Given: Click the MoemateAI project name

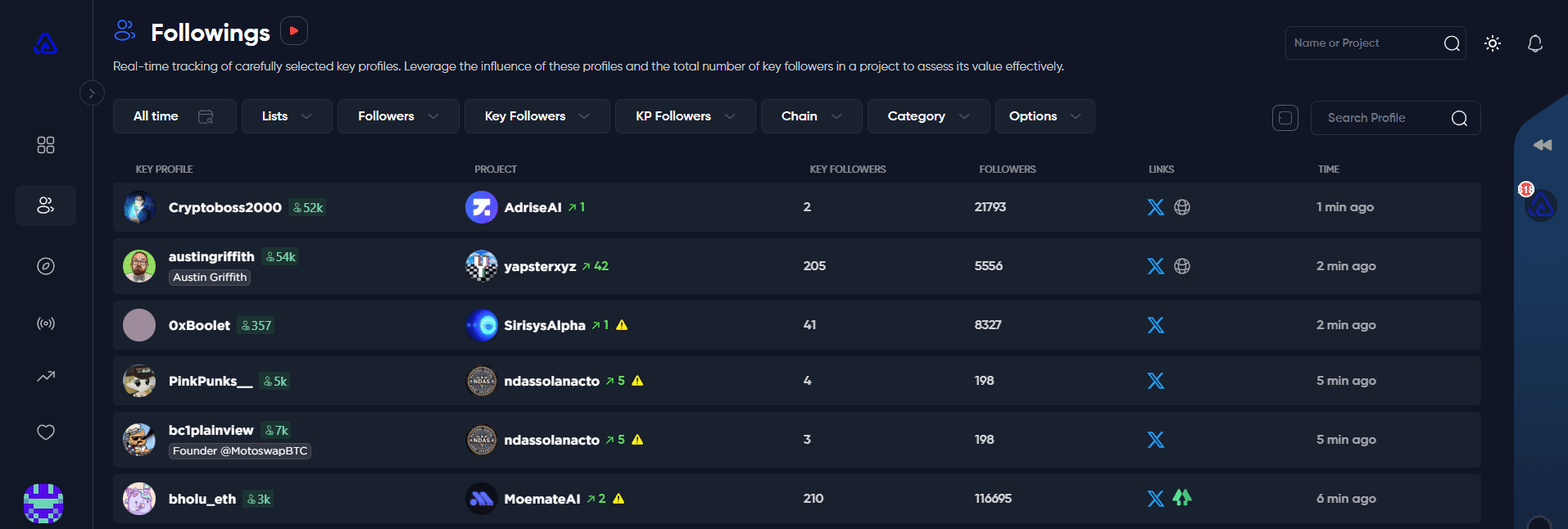Looking at the screenshot, I should coord(542,499).
